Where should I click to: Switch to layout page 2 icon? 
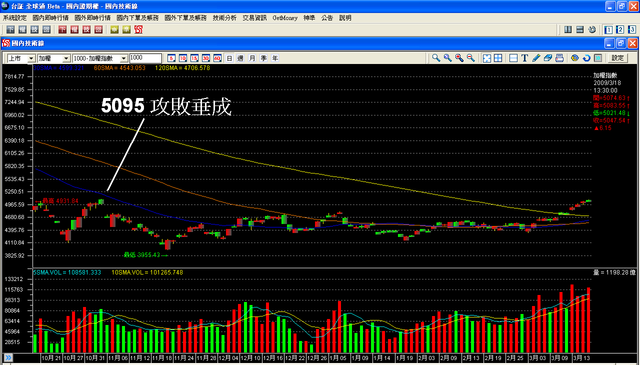620,29
